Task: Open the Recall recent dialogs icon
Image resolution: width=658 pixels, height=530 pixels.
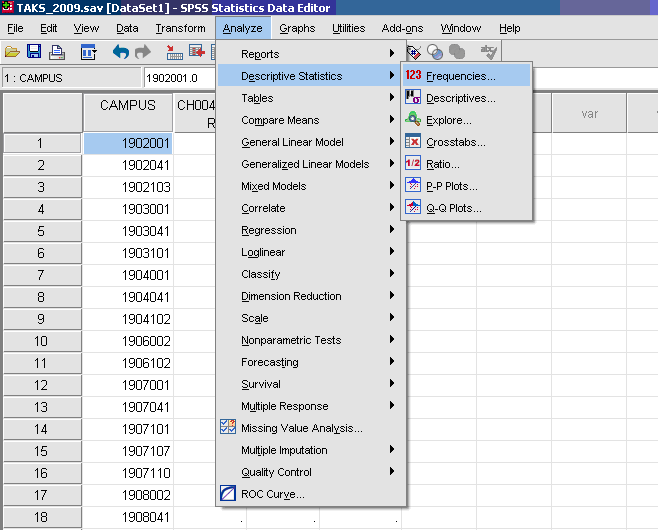Action: coord(89,52)
